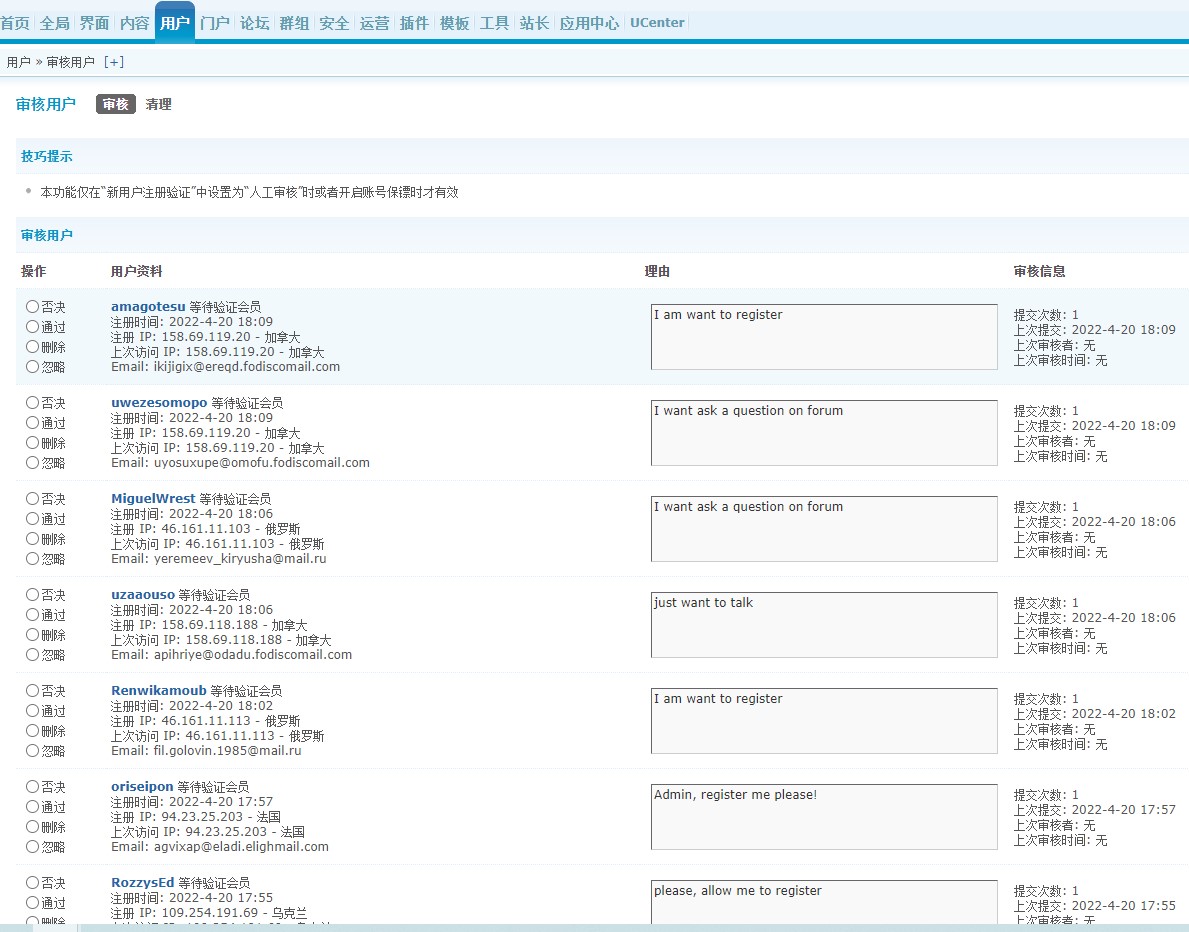Image resolution: width=1189 pixels, height=932 pixels.
Task: Open the 运营 navigation tab
Action: point(374,23)
